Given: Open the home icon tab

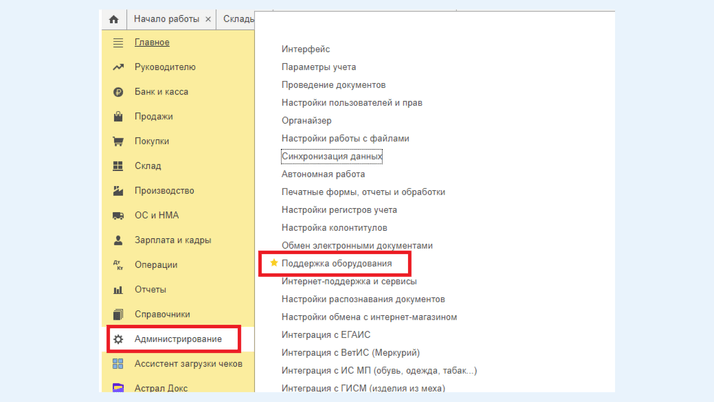Looking at the screenshot, I should (114, 19).
